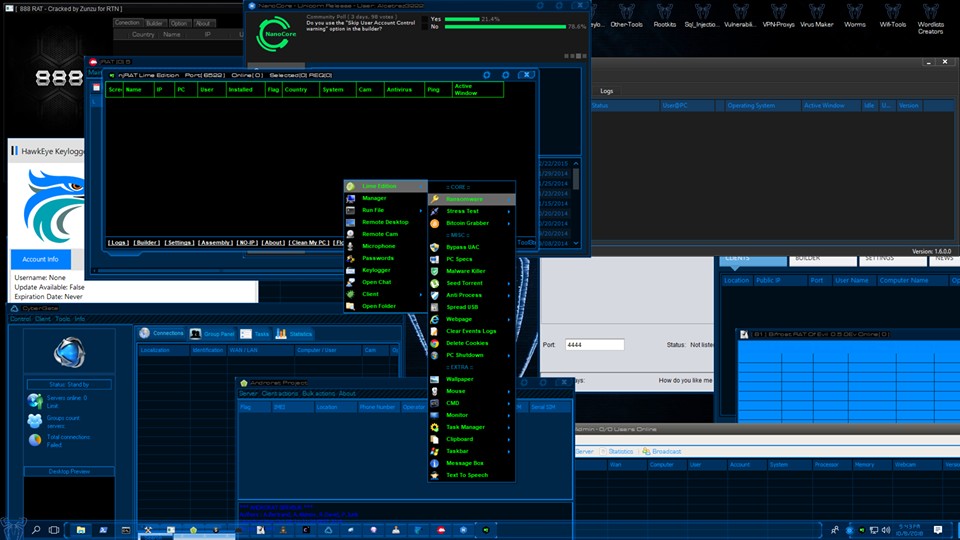Click the green No poll bar
Viewport: 960px width, 540px height.
505,27
